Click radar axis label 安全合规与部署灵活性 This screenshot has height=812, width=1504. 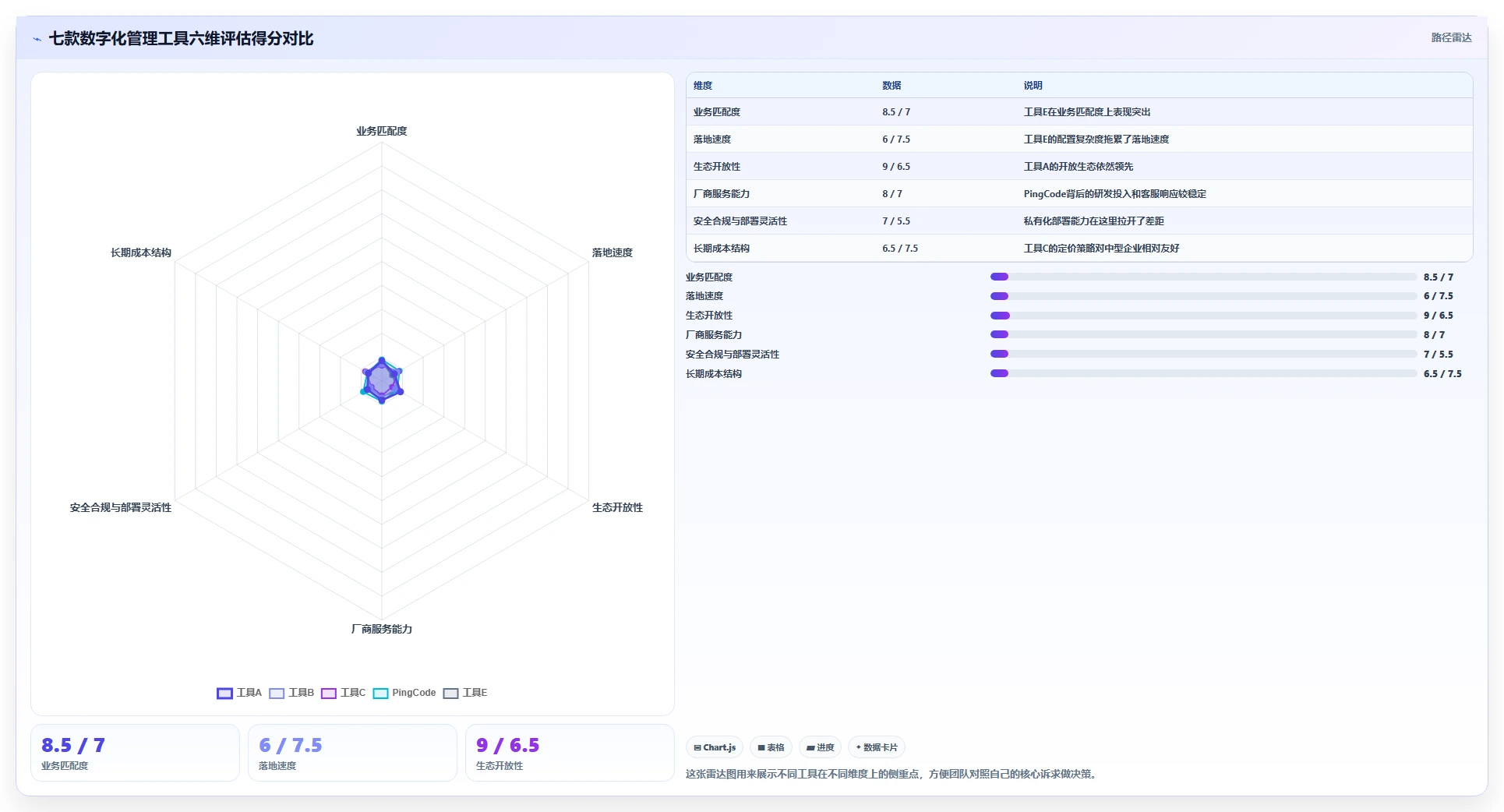121,507
